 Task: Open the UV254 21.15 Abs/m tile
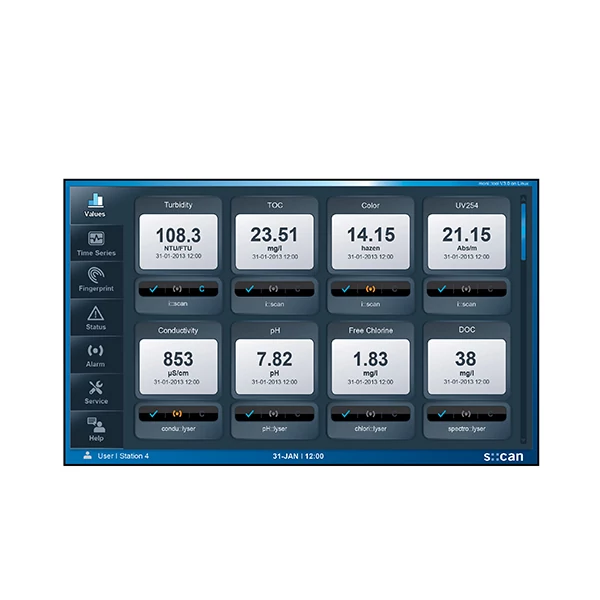click(x=466, y=242)
